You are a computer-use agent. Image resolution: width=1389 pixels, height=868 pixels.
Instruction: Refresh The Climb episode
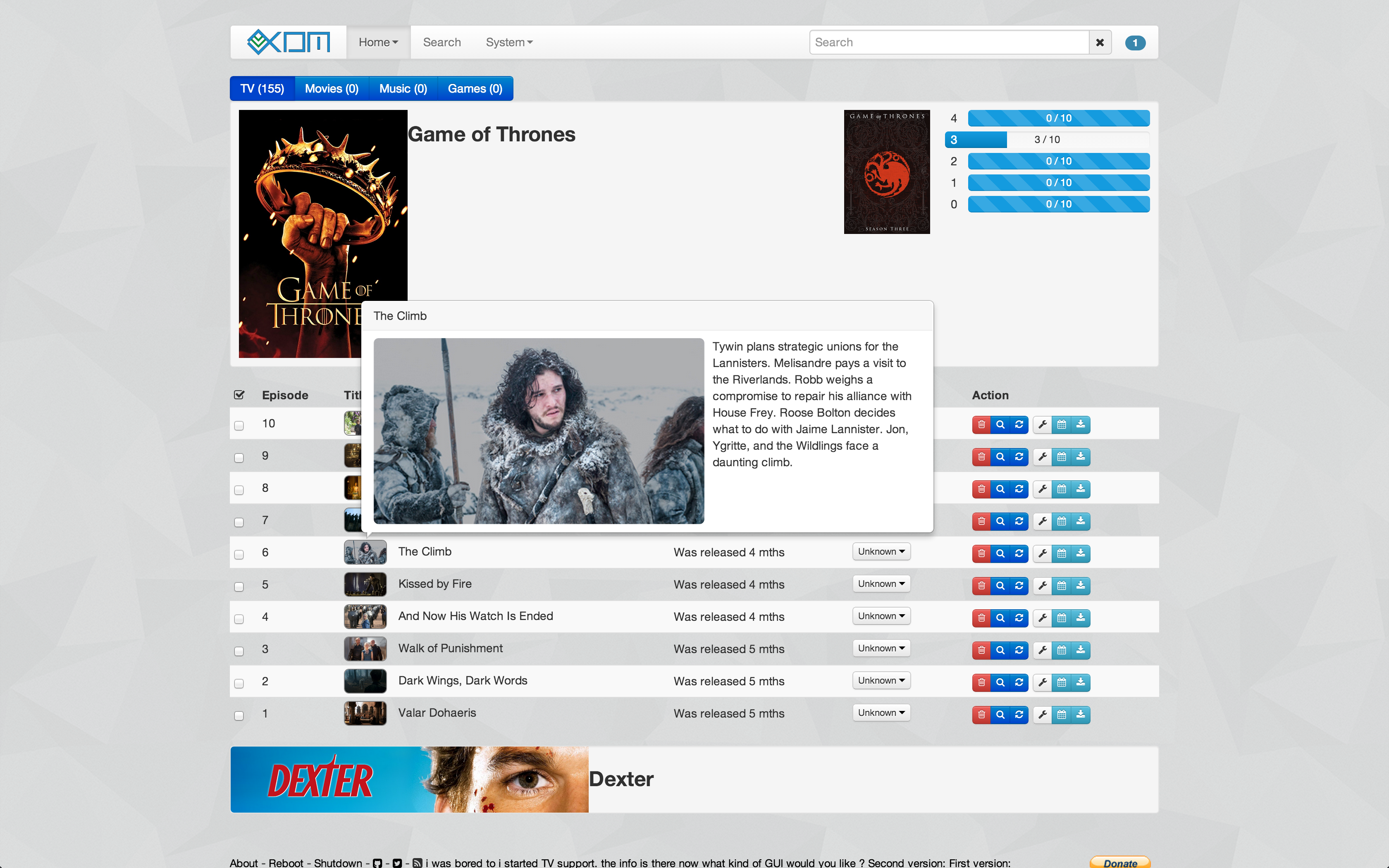point(1019,553)
